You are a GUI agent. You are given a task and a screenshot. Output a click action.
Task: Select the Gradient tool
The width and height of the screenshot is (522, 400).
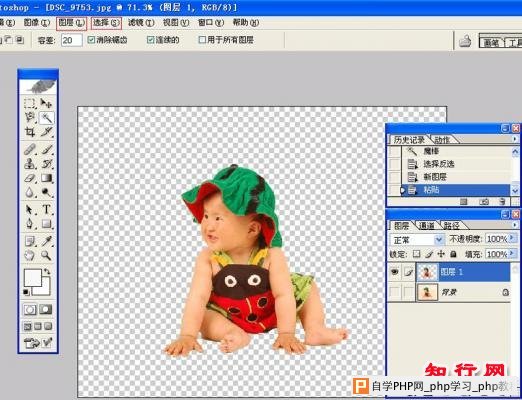point(46,178)
